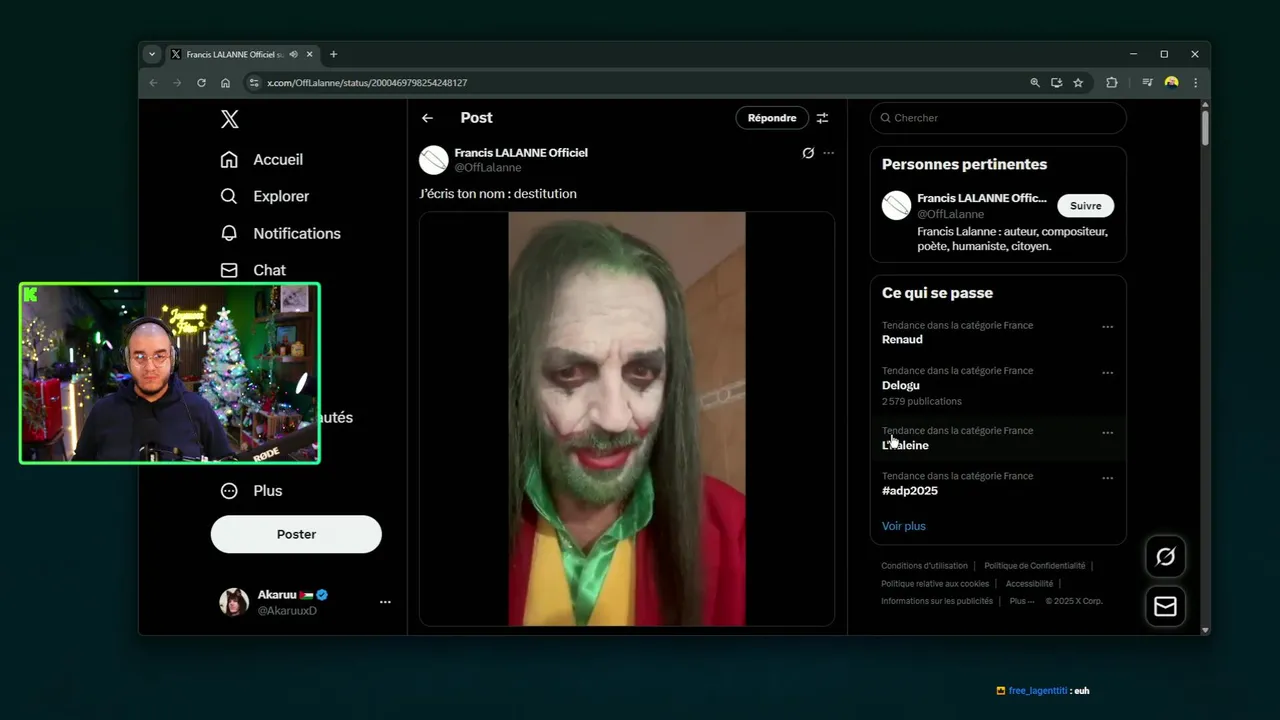This screenshot has width=1280, height=720.
Task: Bookmark this page with the star
Action: (x=1078, y=83)
